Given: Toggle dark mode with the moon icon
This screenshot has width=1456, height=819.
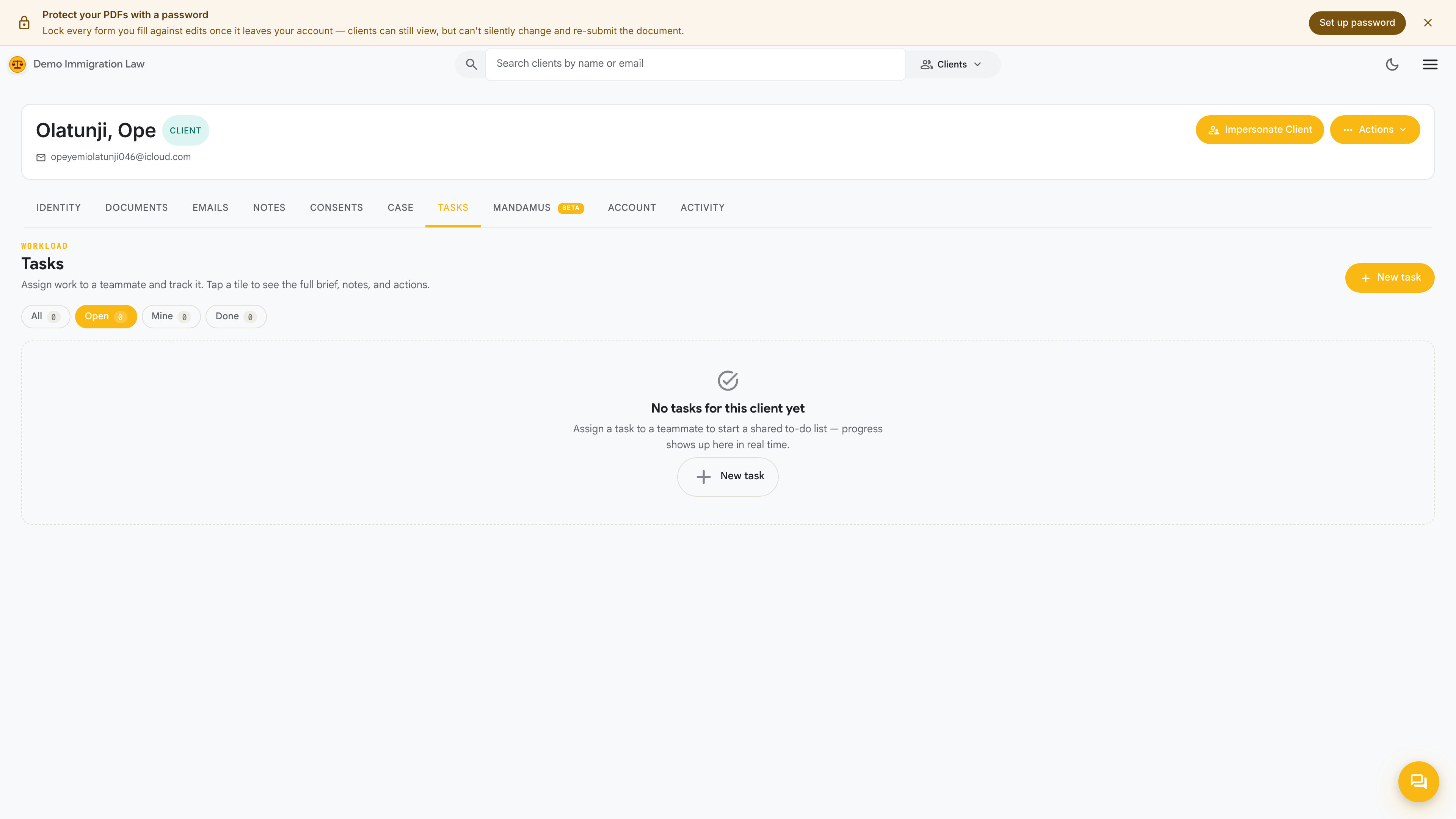Looking at the screenshot, I should 1392,64.
